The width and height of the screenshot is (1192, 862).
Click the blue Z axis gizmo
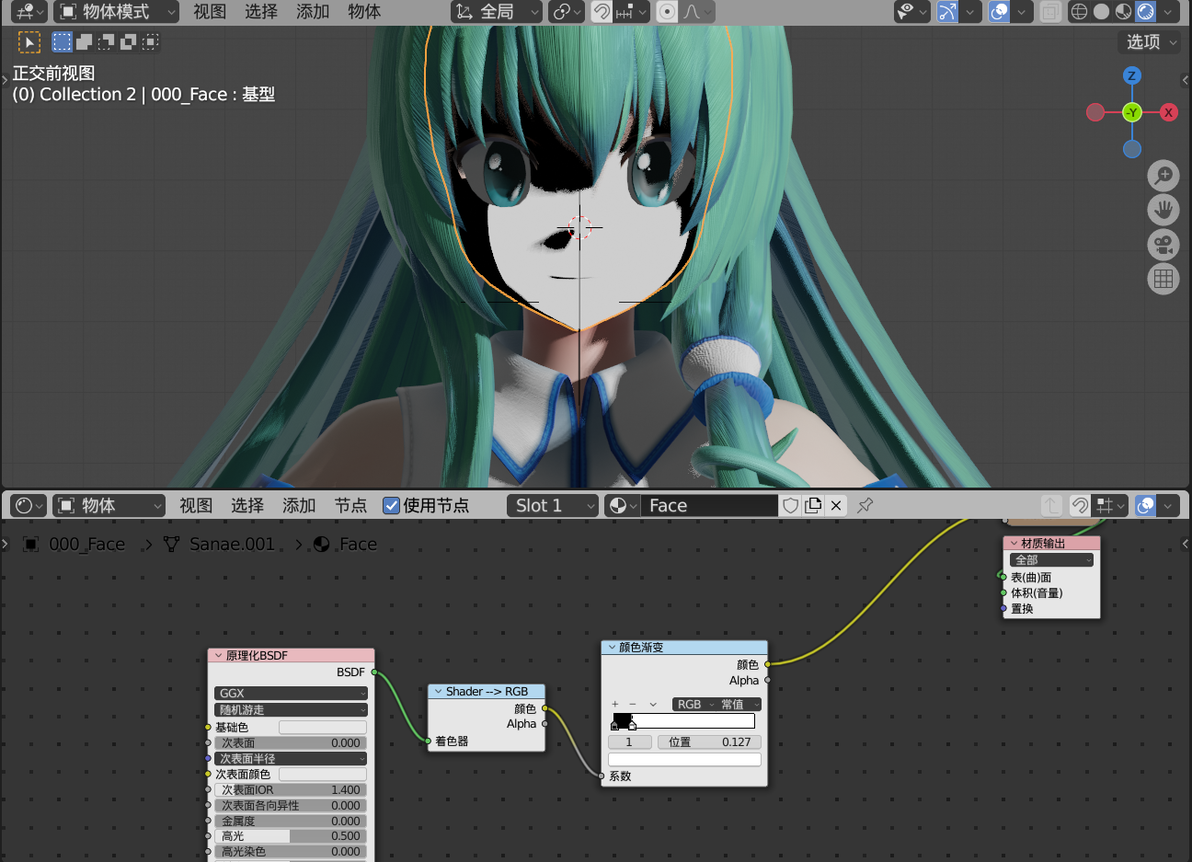click(1132, 75)
